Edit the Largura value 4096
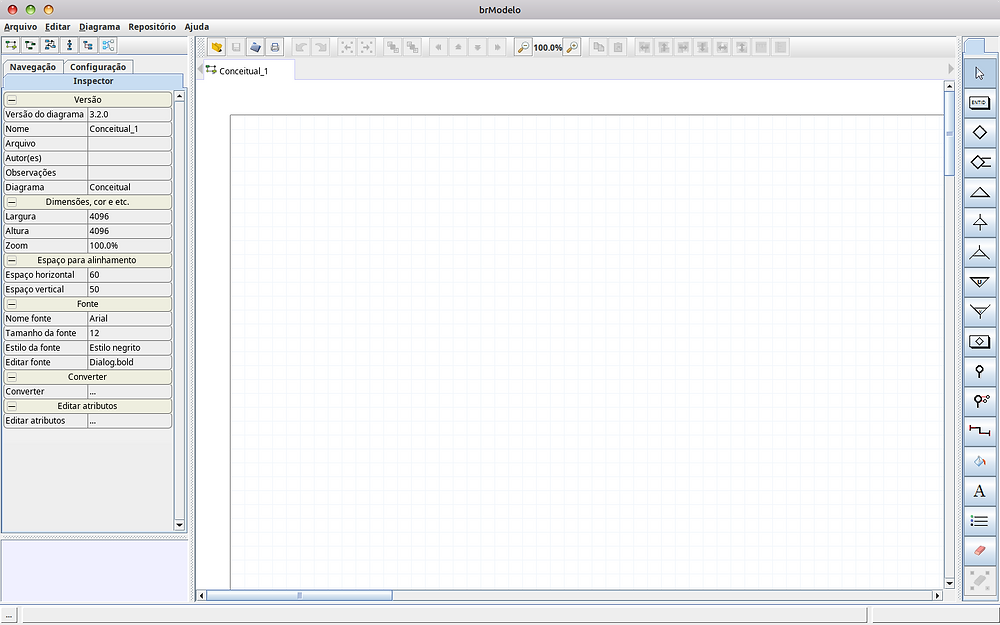The height and width of the screenshot is (625, 1000). (129, 216)
